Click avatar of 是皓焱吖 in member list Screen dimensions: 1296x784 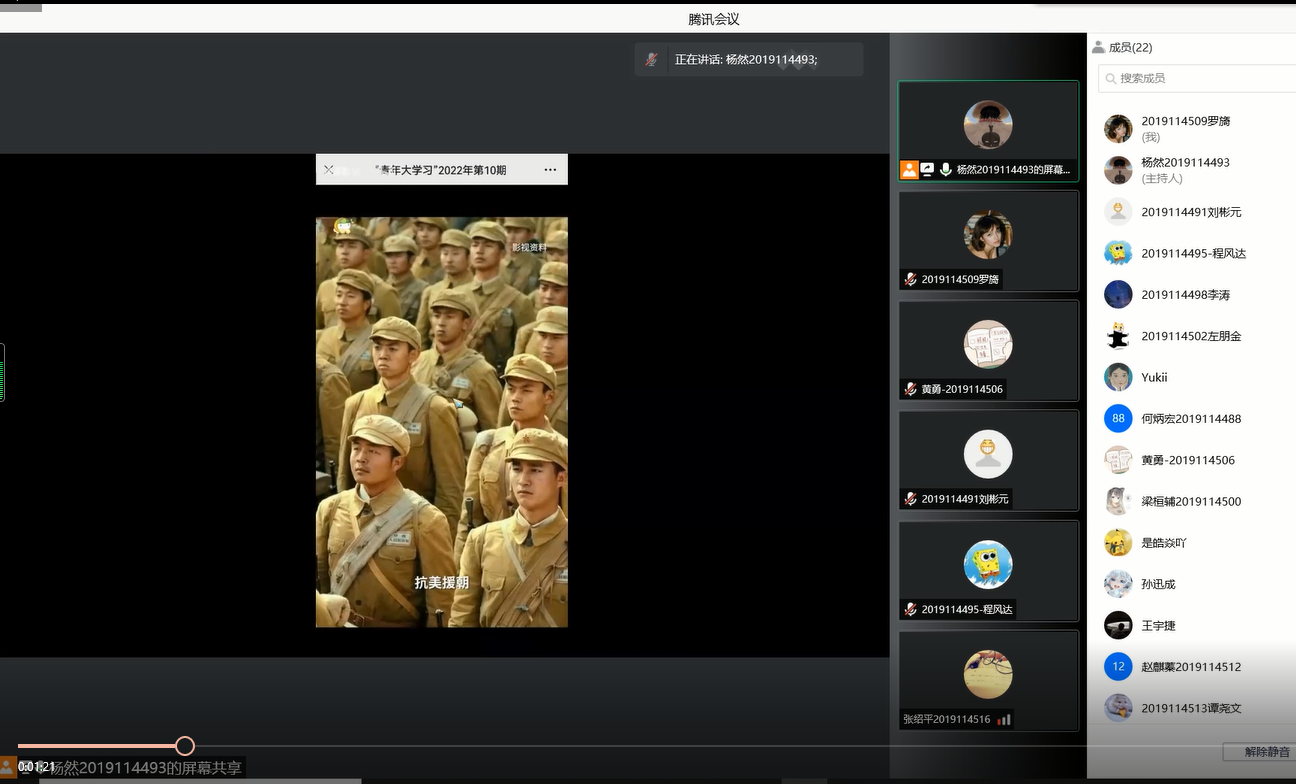click(x=1118, y=542)
